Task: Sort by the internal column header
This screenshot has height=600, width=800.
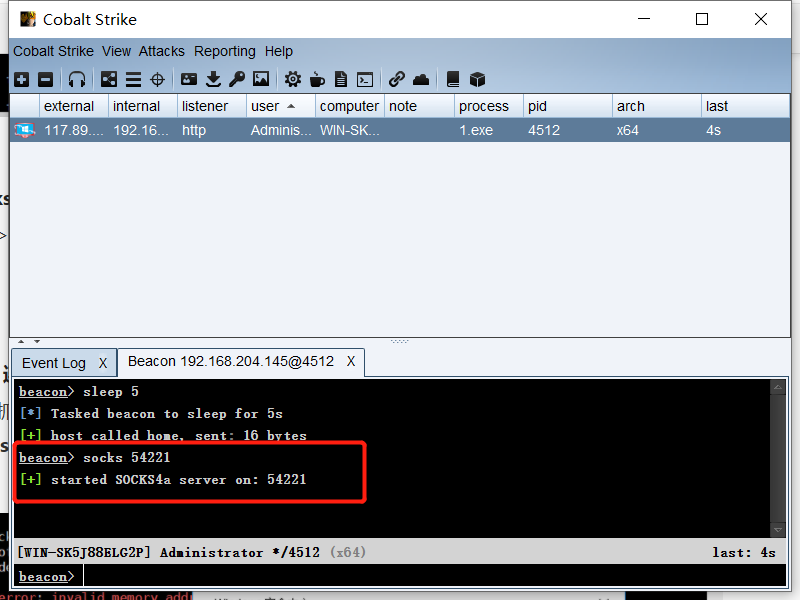Action: (x=143, y=106)
